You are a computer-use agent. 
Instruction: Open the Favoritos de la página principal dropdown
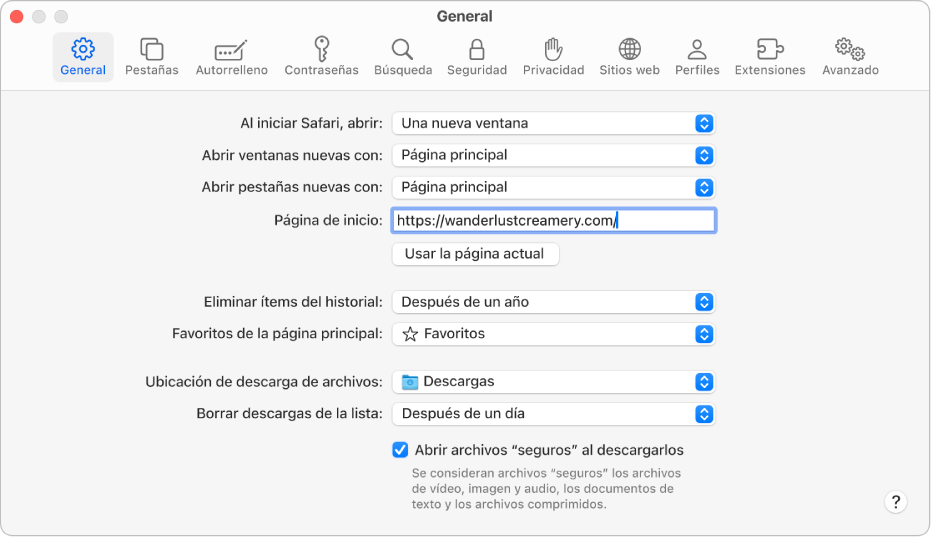click(554, 334)
